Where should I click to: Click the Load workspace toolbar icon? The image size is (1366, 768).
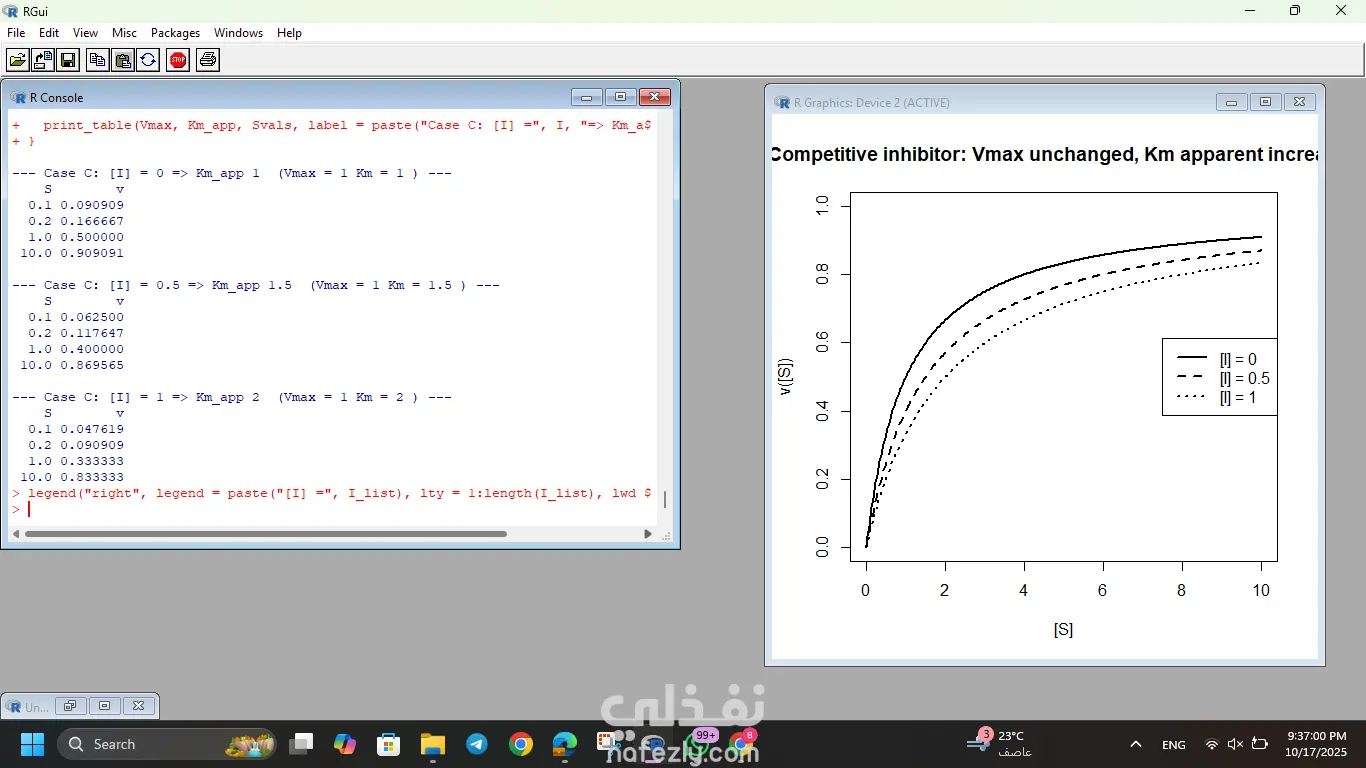point(43,60)
